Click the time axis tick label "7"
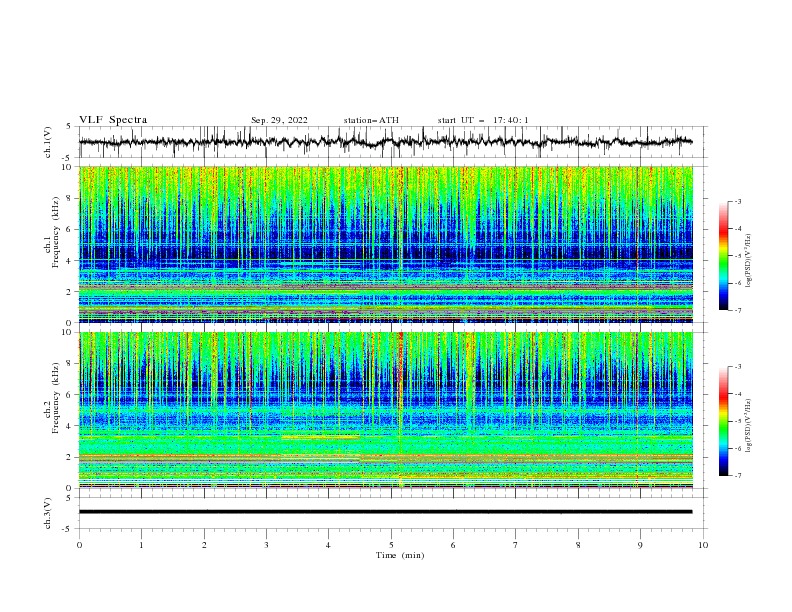The width and height of the screenshot is (792, 612). point(516,545)
